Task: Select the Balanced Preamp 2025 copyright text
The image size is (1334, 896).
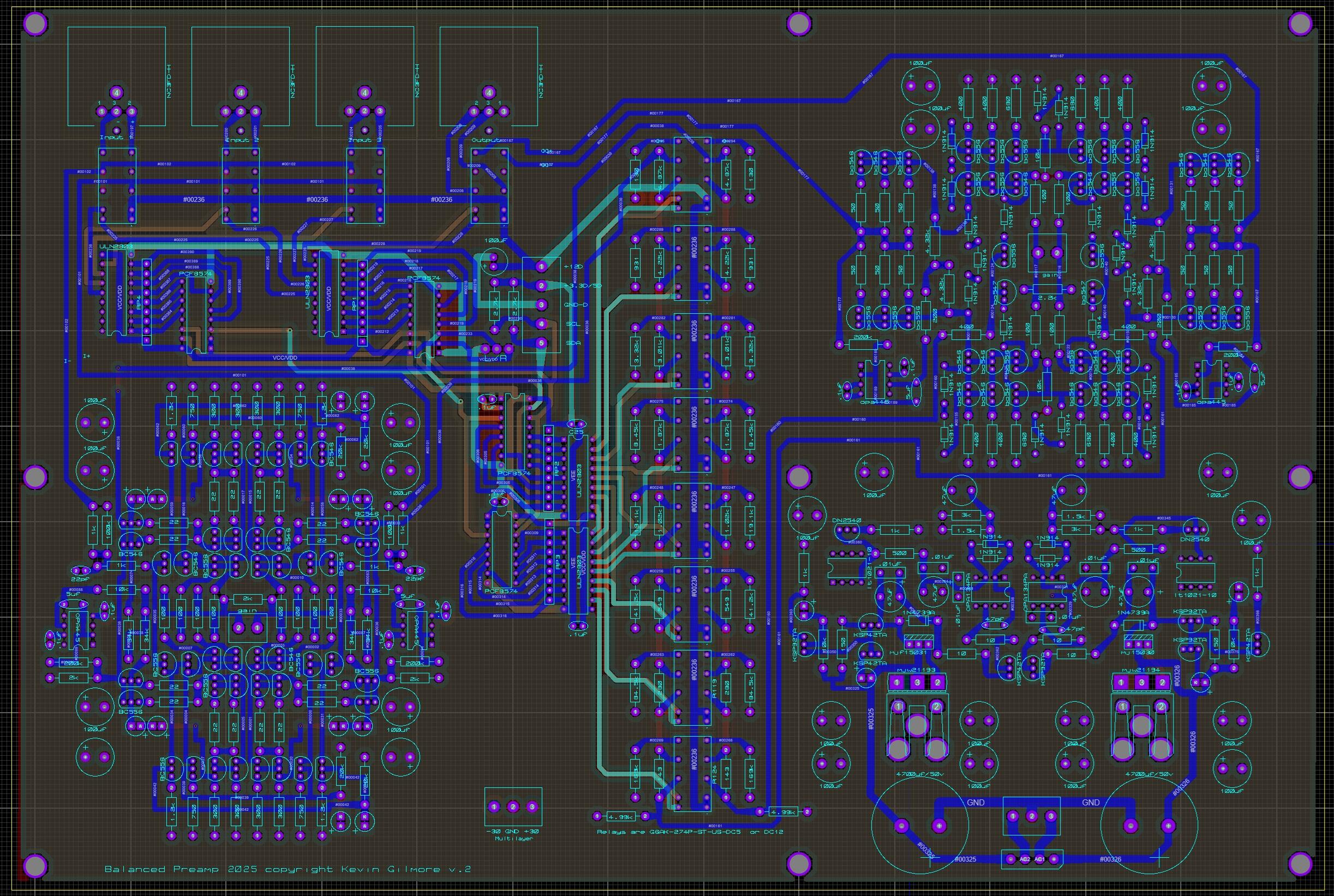Action: click(x=288, y=869)
